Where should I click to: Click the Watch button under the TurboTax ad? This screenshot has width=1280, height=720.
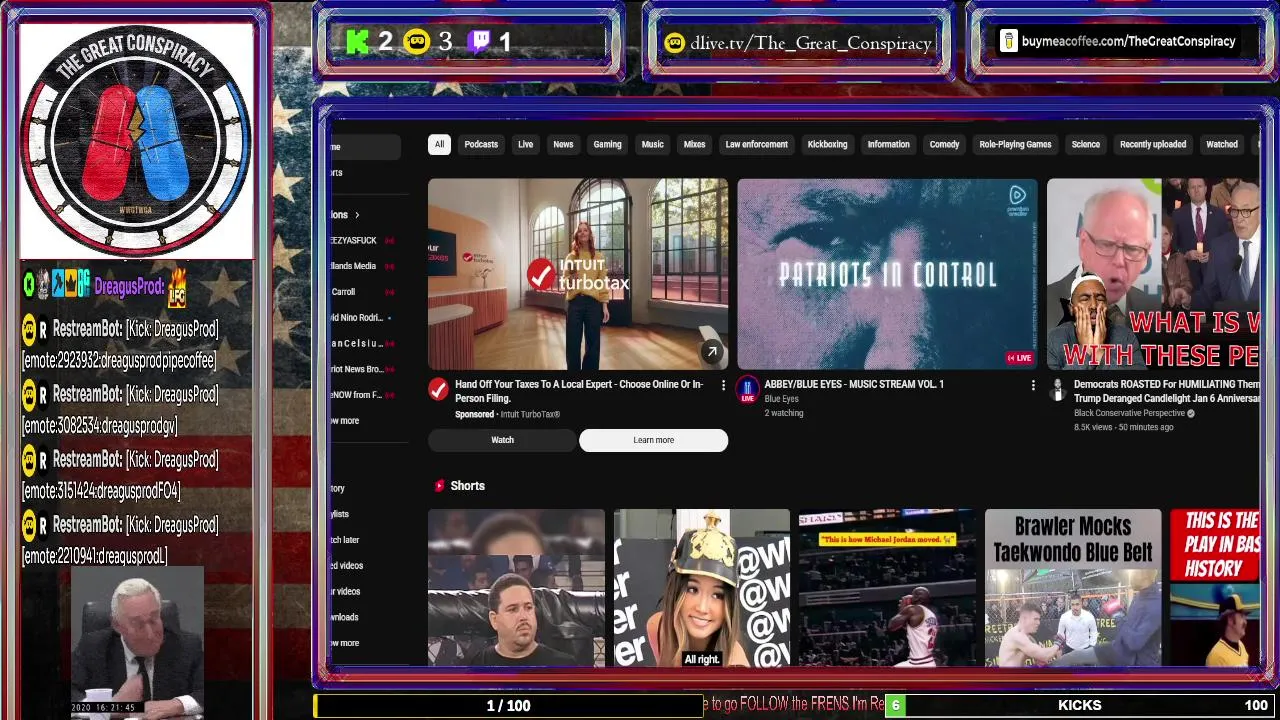tap(502, 440)
